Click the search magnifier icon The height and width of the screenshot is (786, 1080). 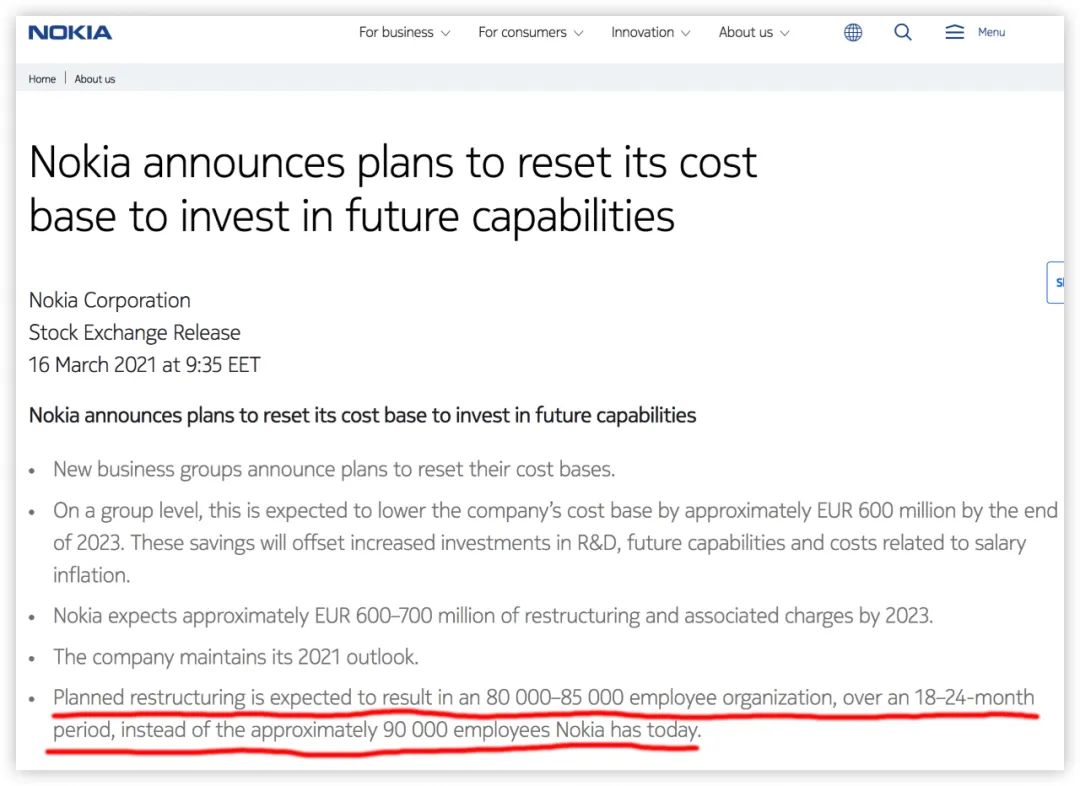pyautogui.click(x=903, y=33)
